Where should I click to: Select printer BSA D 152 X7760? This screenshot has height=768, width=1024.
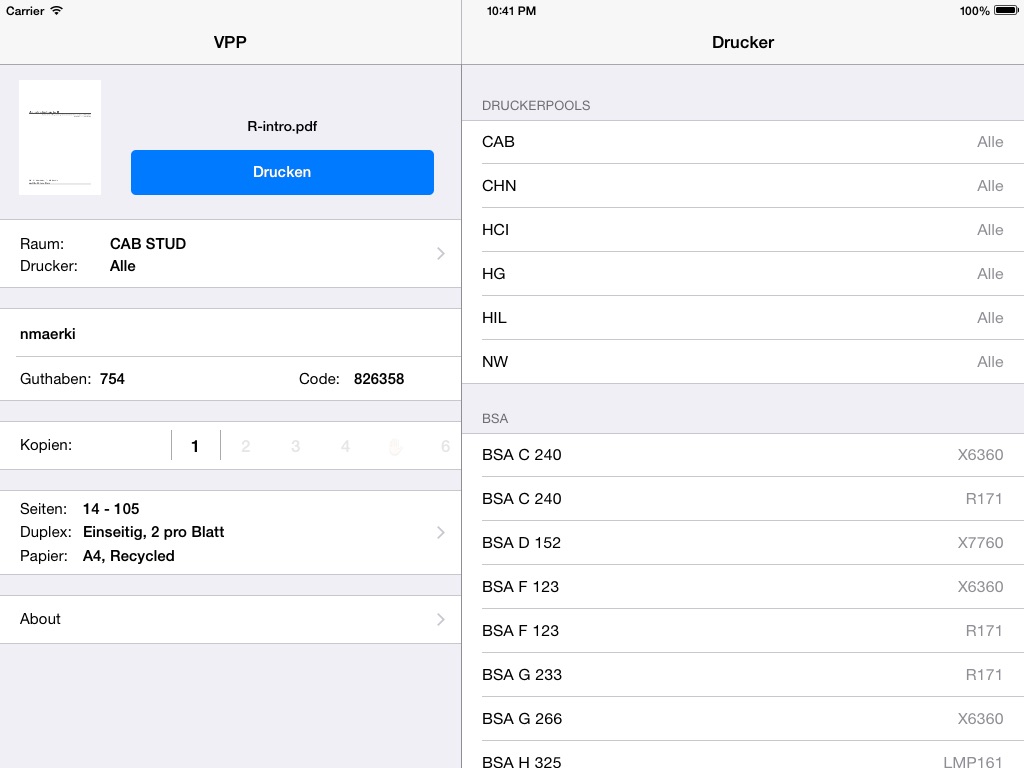tap(743, 543)
